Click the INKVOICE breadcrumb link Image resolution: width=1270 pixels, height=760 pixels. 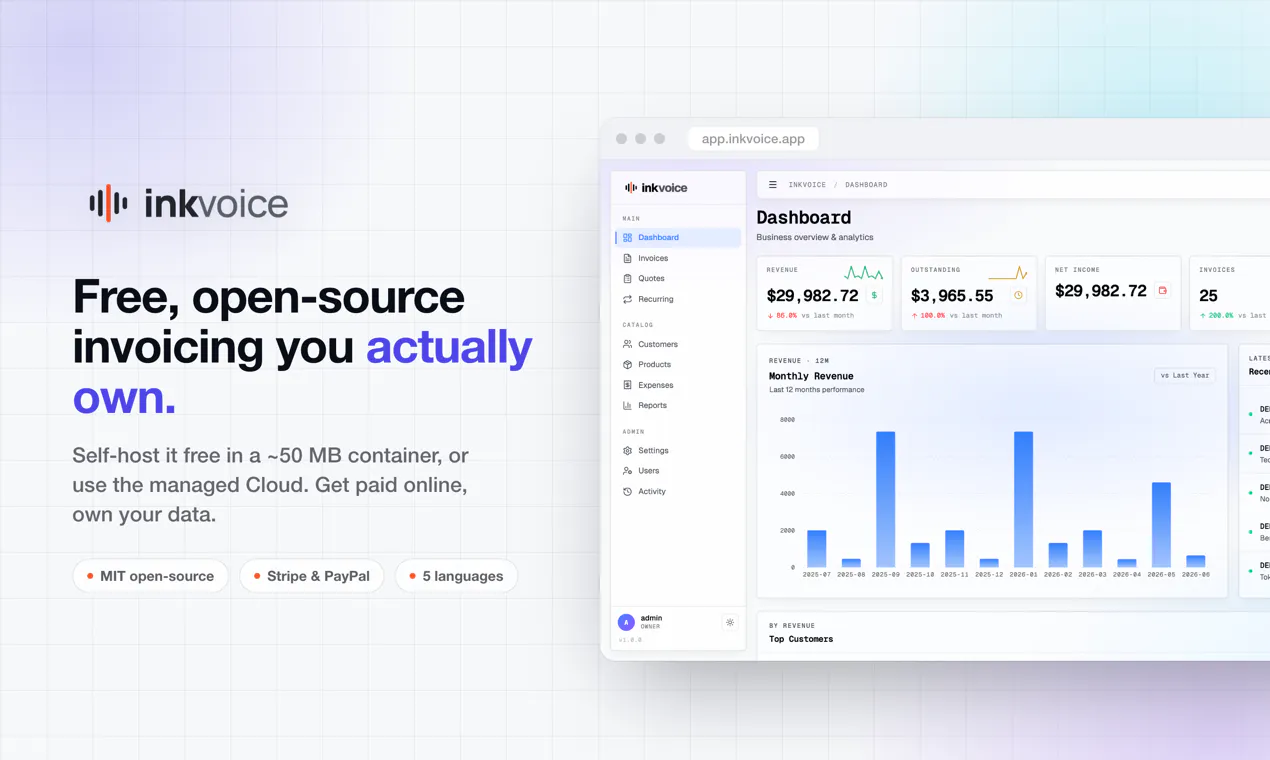pos(807,185)
